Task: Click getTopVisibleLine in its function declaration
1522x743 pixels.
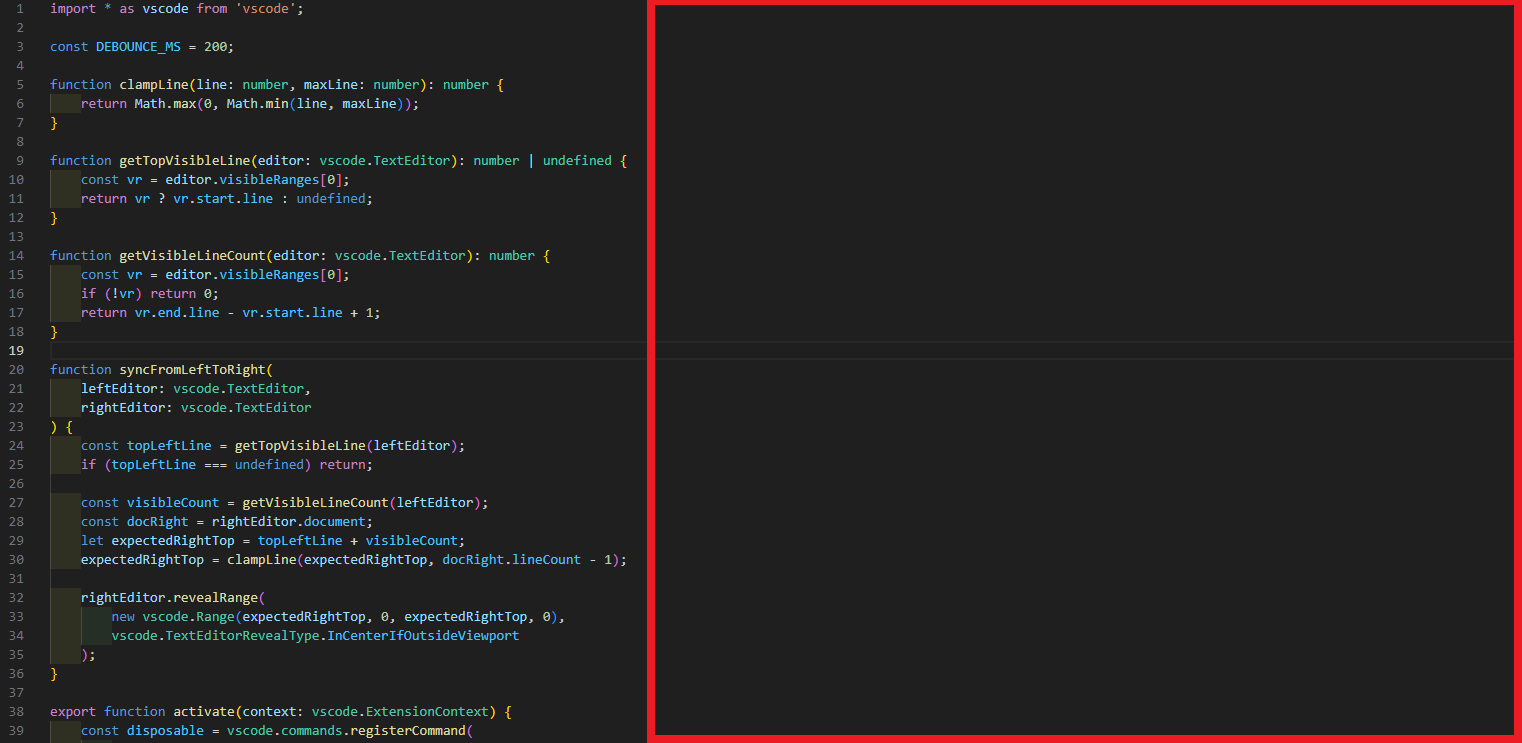Action: click(x=185, y=161)
